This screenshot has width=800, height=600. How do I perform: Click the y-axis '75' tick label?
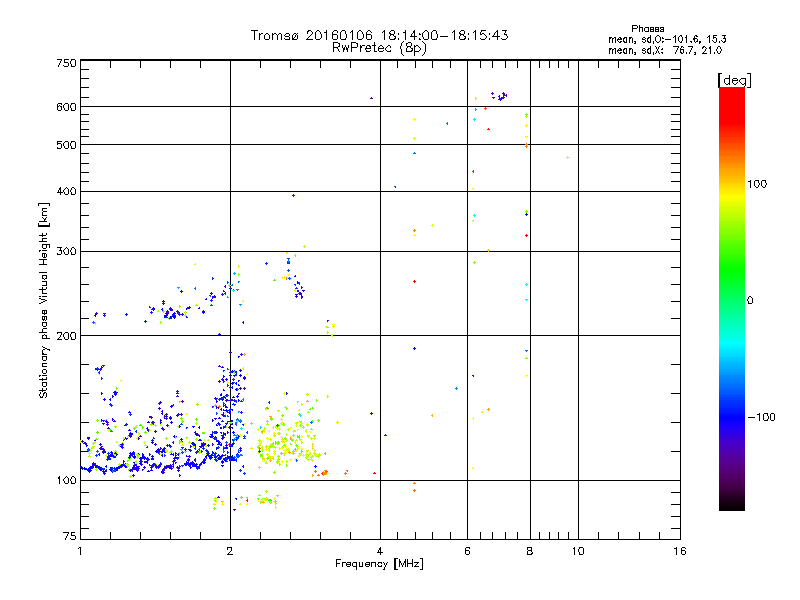click(70, 536)
